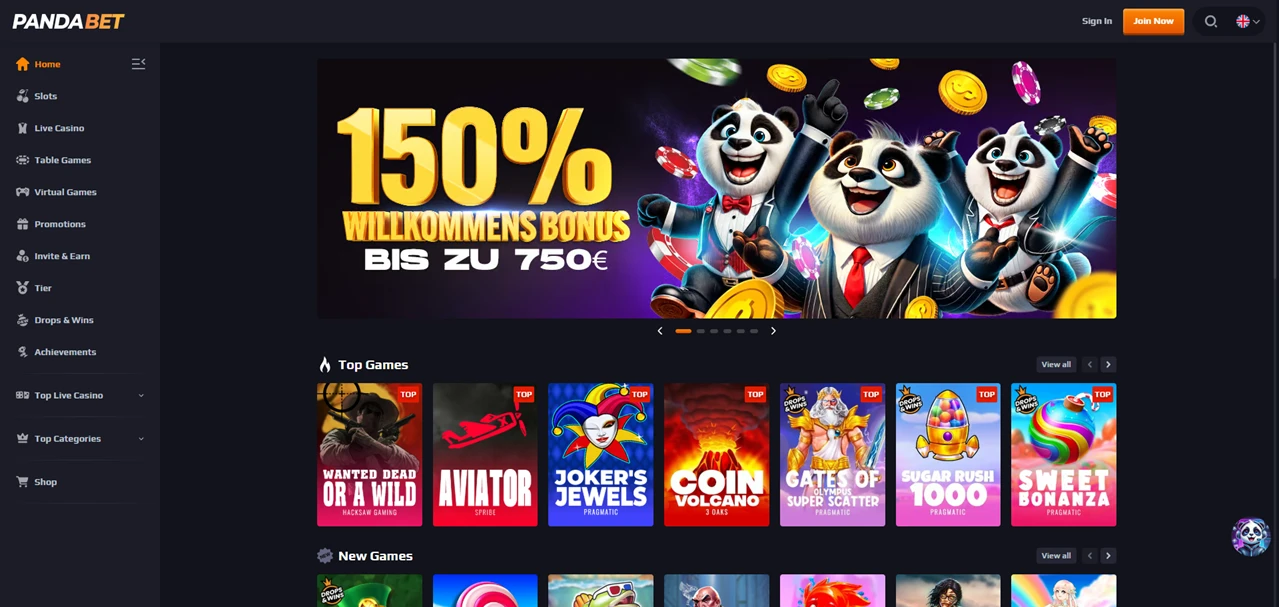Viewport: 1279px width, 607px height.
Task: Expand Top Live Casino section
Action: [80, 395]
